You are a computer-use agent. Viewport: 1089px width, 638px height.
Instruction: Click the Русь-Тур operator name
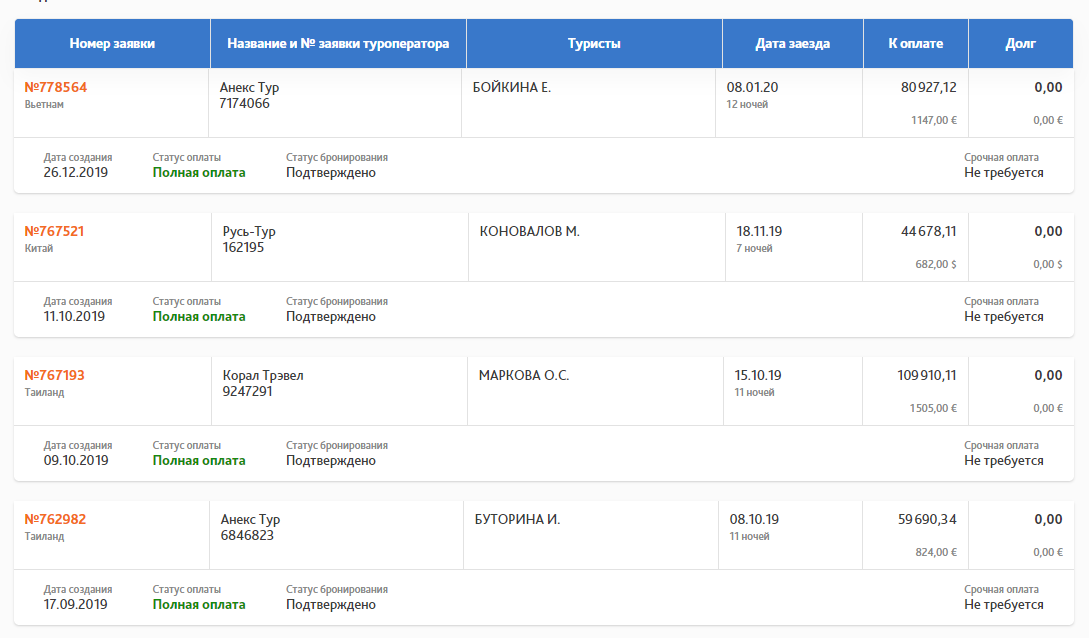(x=249, y=231)
